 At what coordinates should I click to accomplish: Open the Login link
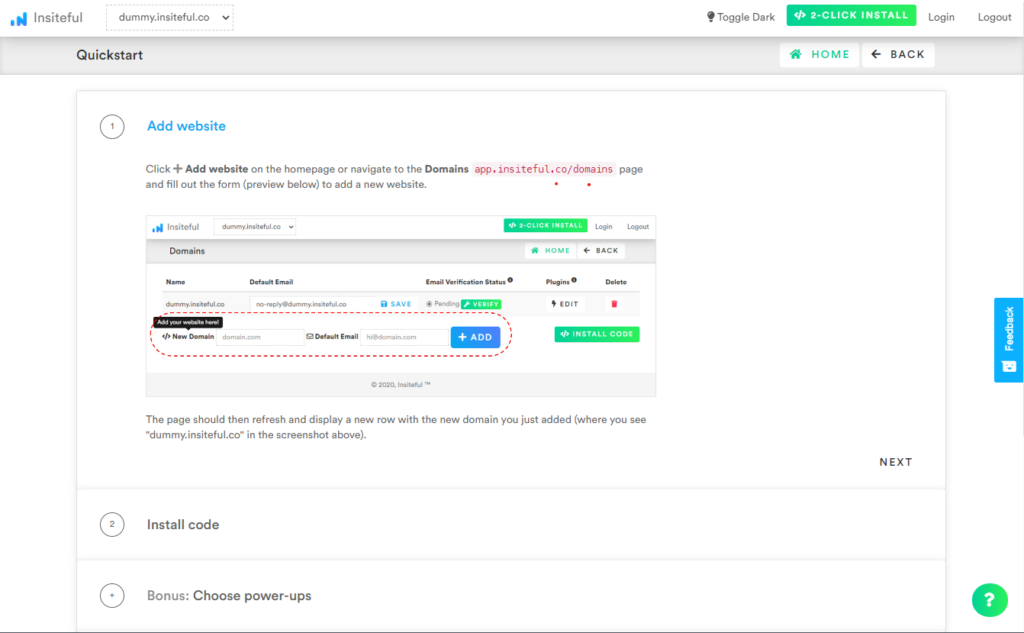click(x=941, y=17)
